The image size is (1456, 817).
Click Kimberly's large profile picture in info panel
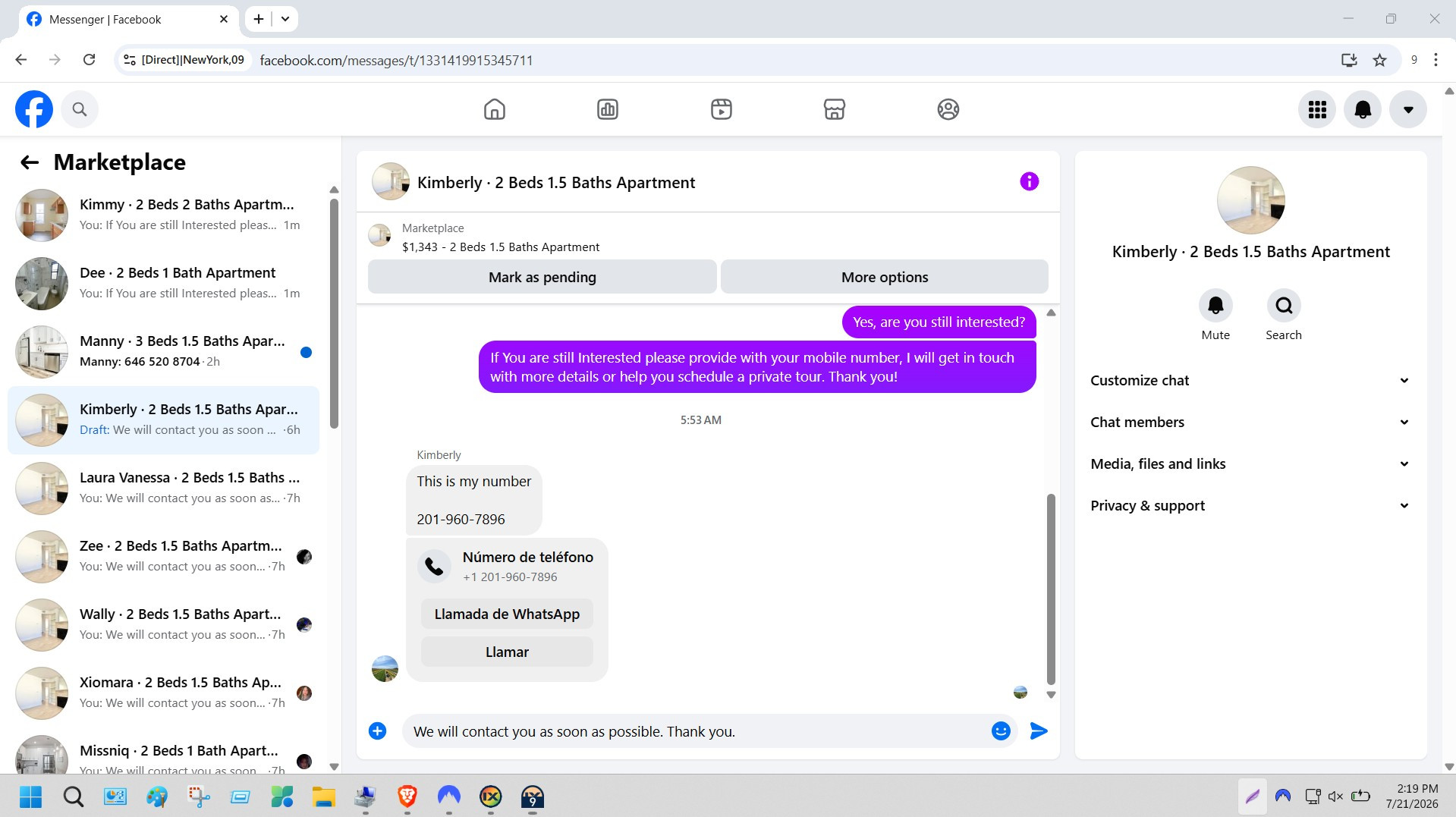(1250, 200)
